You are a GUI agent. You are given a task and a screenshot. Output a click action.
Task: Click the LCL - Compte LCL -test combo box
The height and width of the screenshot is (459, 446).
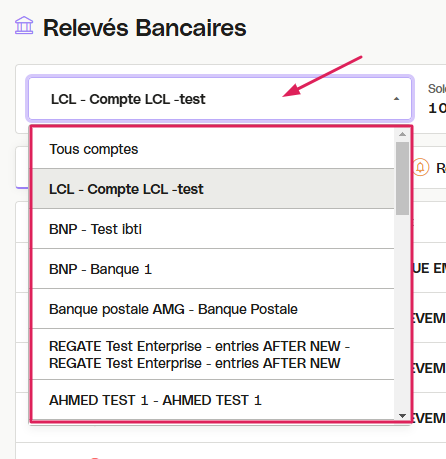point(220,99)
